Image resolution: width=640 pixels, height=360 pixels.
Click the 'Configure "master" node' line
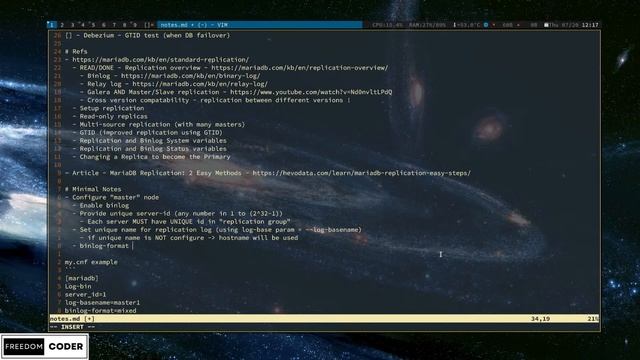[x=112, y=197]
